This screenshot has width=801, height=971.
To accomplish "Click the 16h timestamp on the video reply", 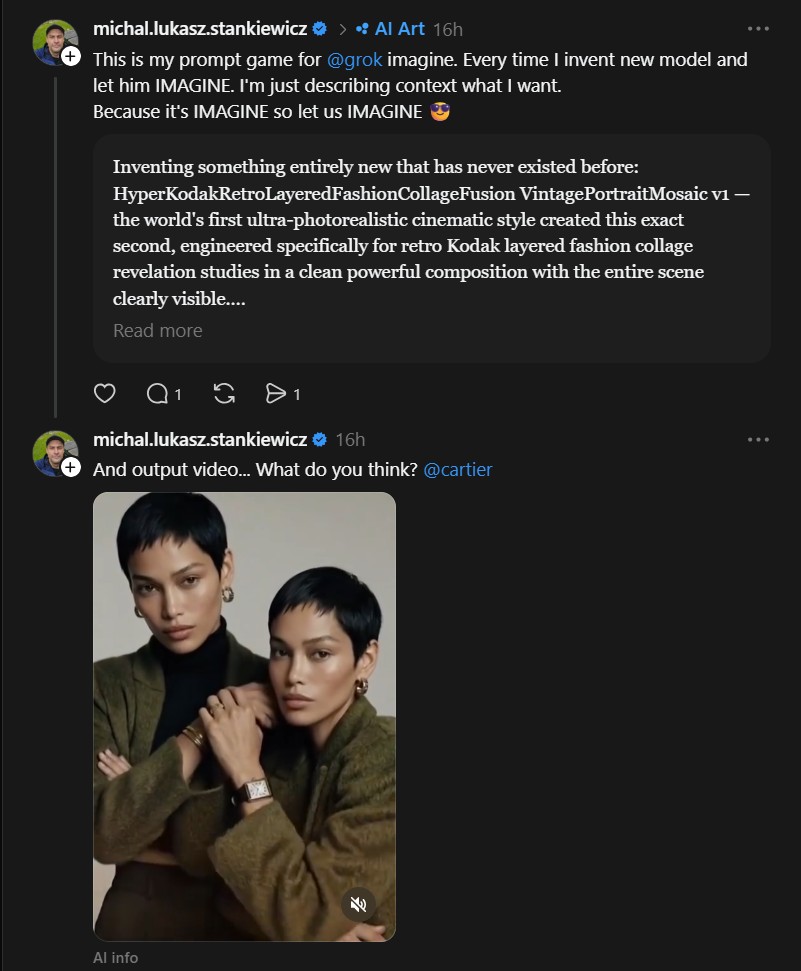I will click(350, 439).
